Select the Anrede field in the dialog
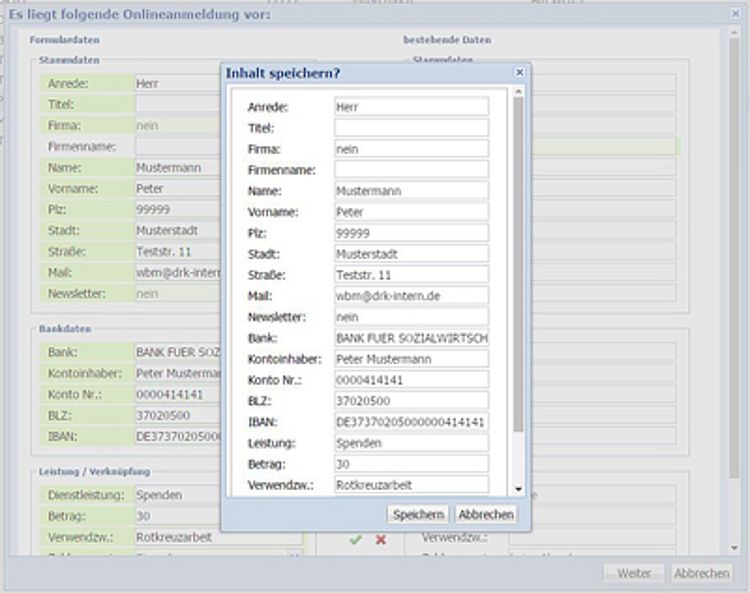The image size is (750, 593). (x=411, y=106)
